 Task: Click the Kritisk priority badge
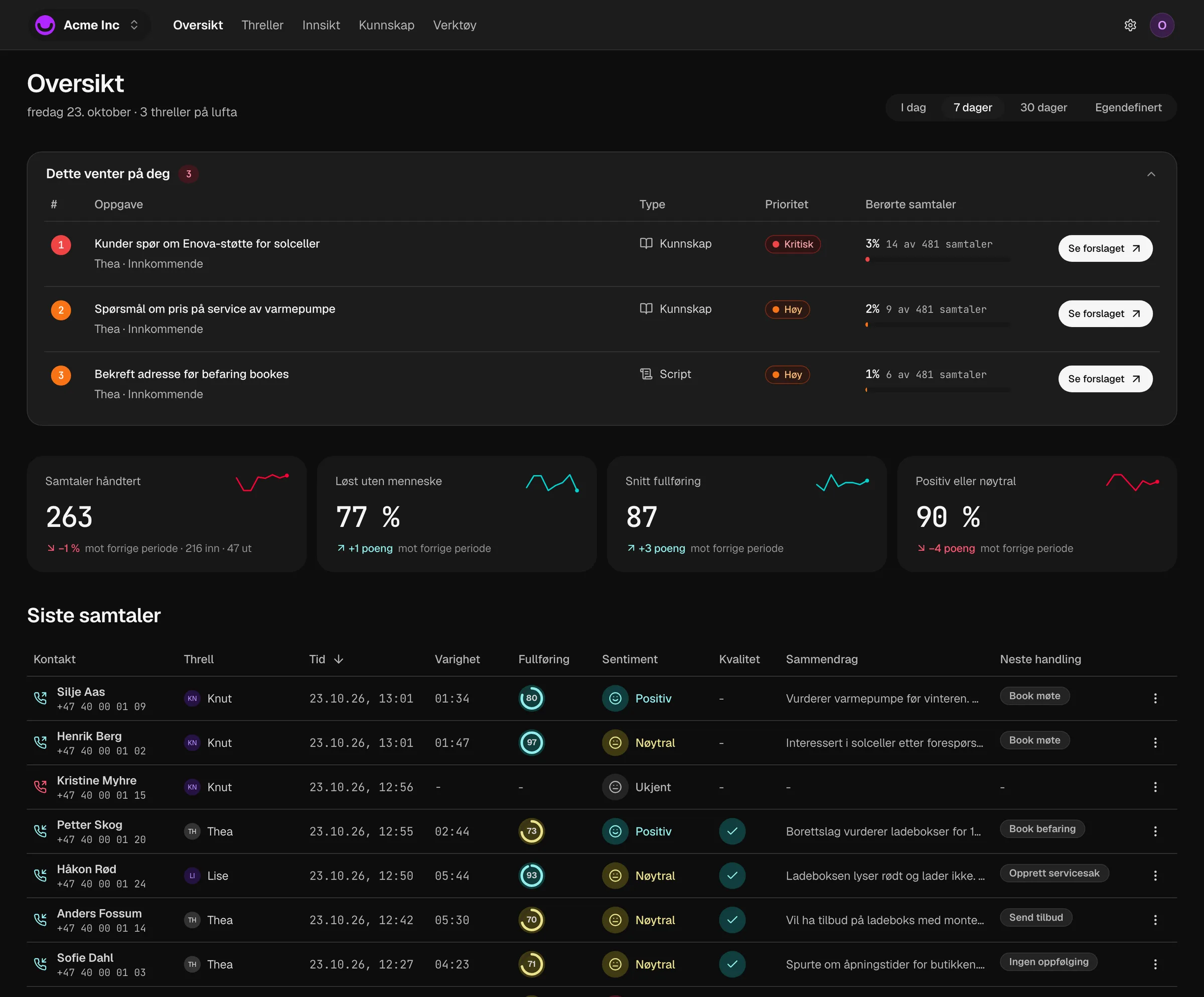[792, 244]
